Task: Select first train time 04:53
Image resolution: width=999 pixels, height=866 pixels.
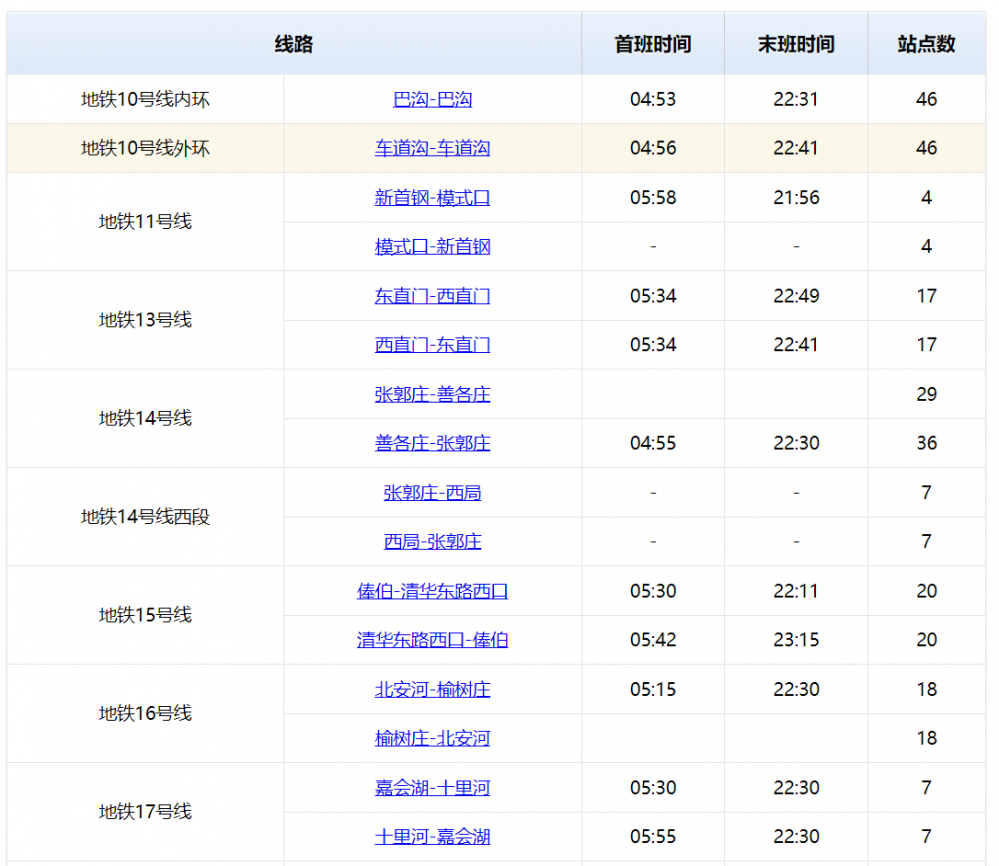Action: point(652,99)
